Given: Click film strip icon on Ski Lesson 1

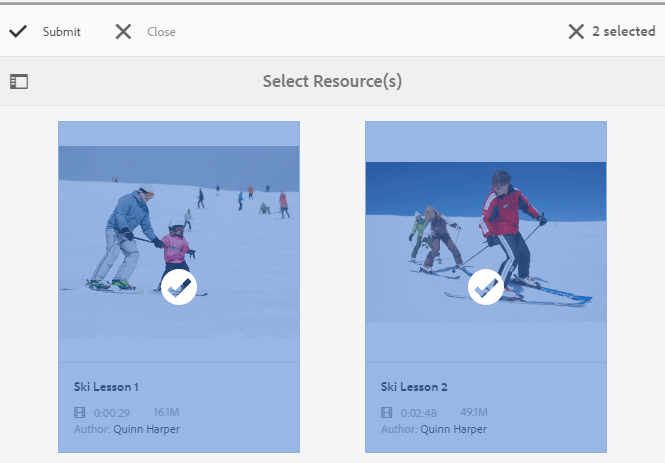Looking at the screenshot, I should point(80,412).
